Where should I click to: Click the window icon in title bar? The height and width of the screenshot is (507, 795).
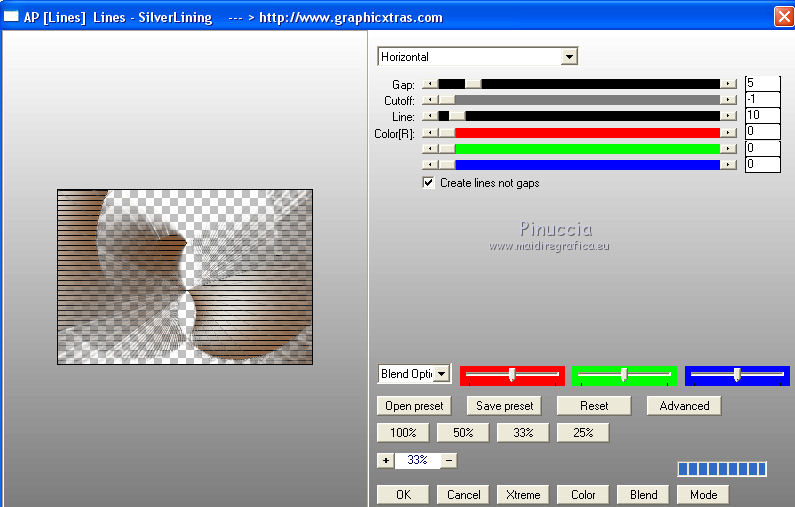(x=11, y=17)
